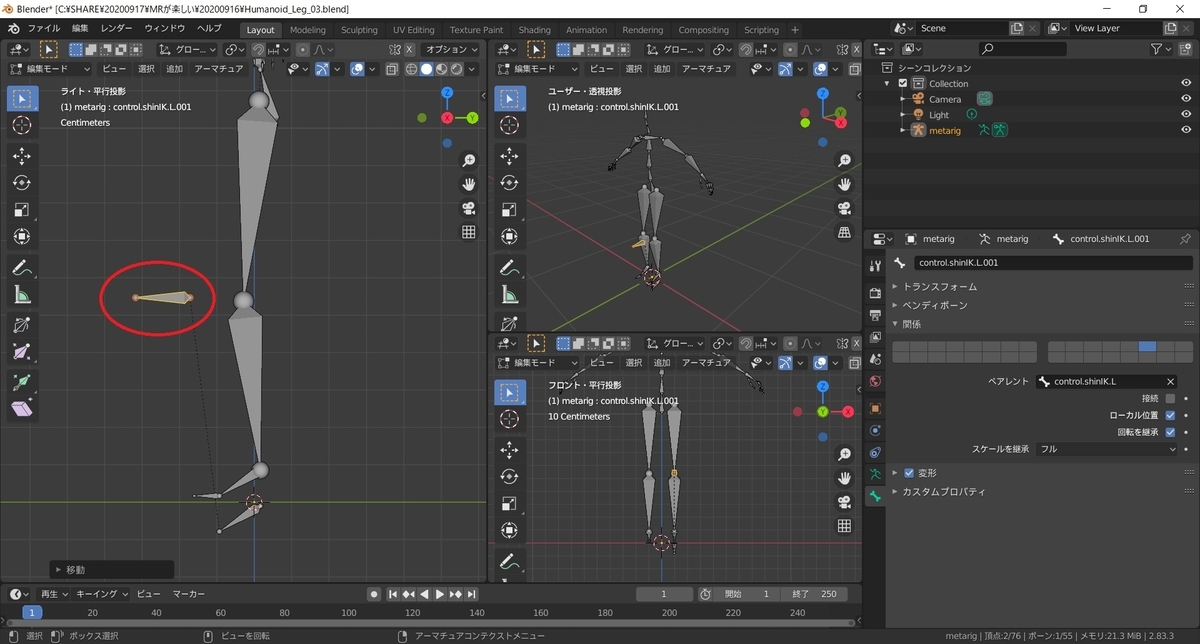Open the スケールを継承 dropdown
The height and width of the screenshot is (644, 1200).
[x=1108, y=449]
